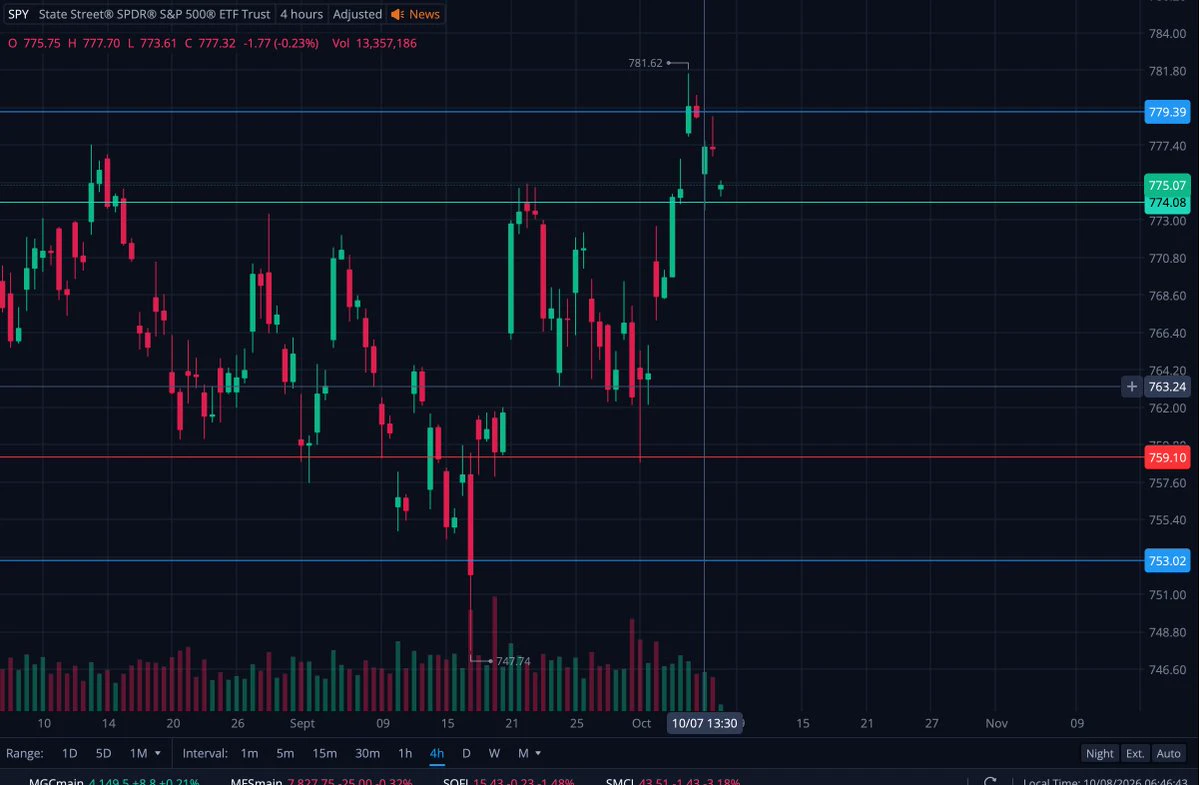This screenshot has width=1199, height=785.
Task: Switch to the 1h interval
Action: 405,754
